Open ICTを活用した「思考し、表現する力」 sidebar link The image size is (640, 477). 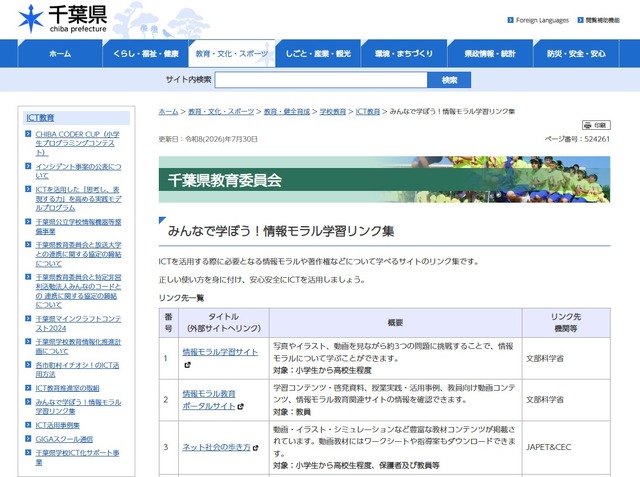78,199
